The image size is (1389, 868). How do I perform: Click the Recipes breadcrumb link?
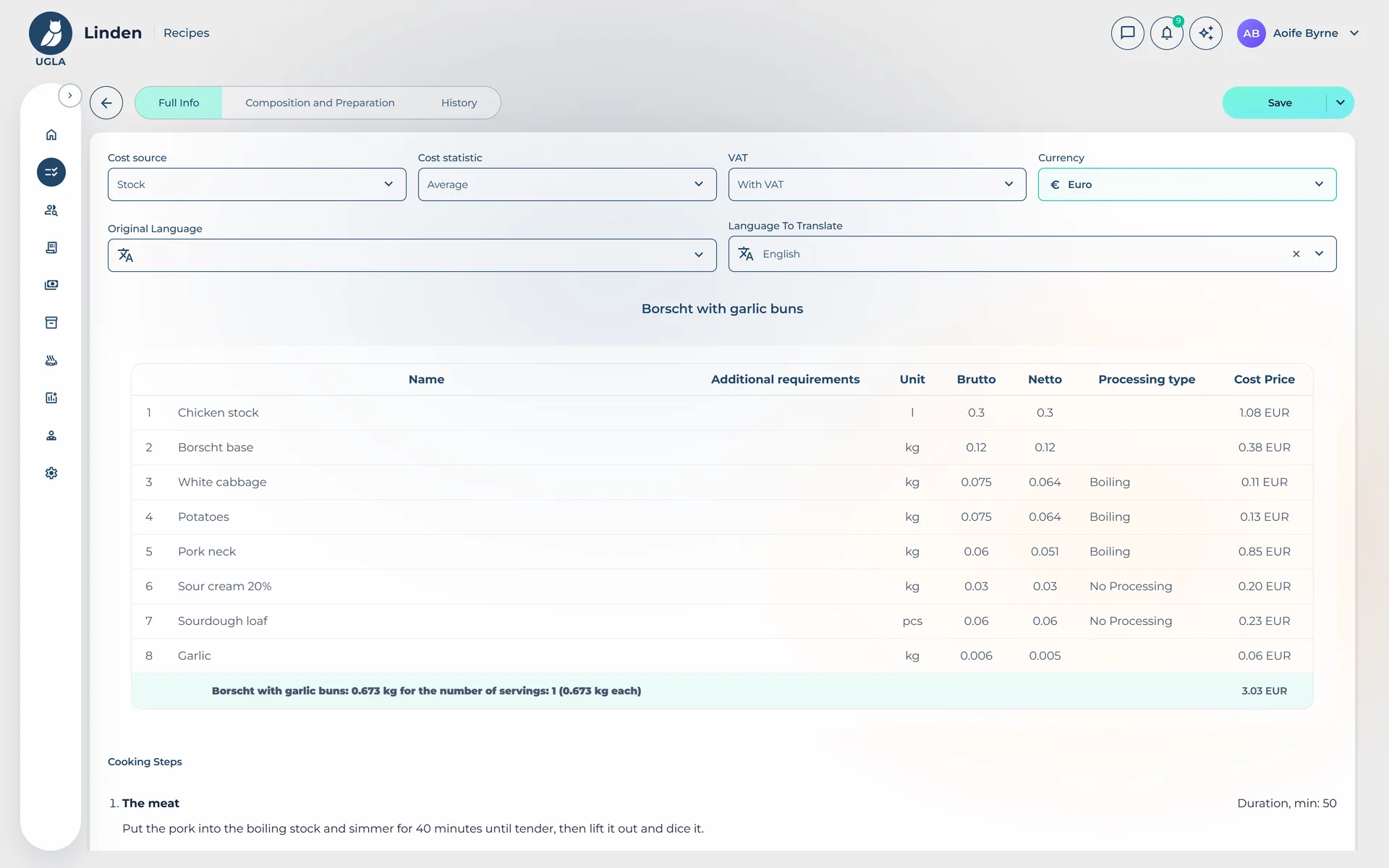pyautogui.click(x=186, y=33)
